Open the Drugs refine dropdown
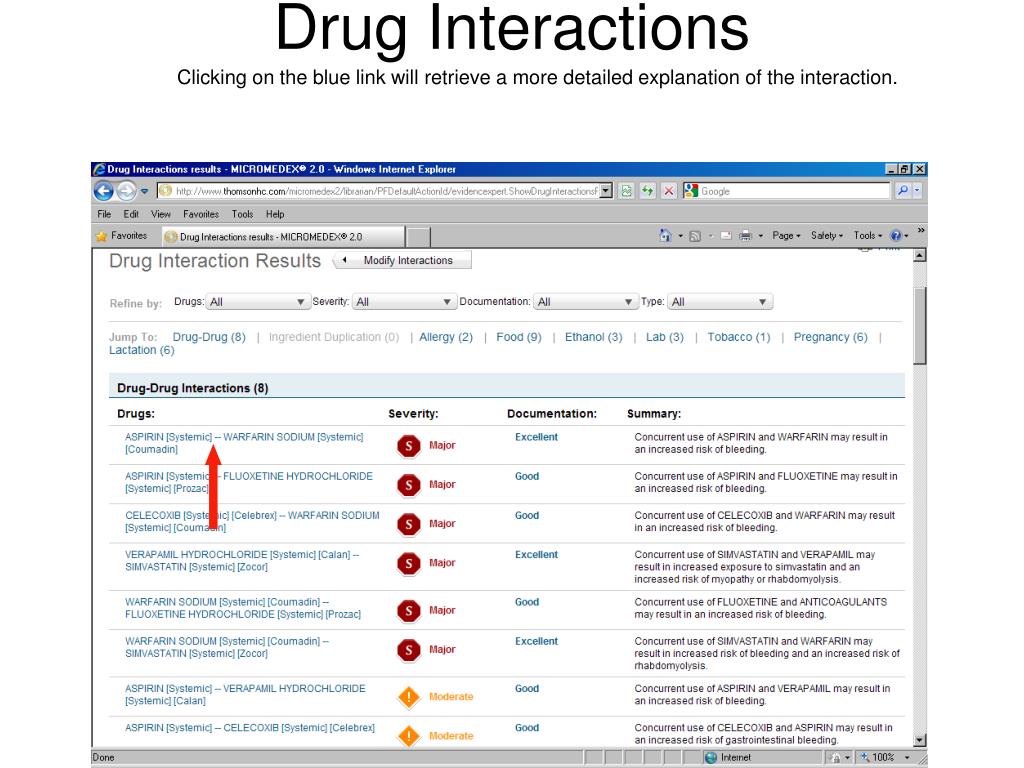 pos(257,302)
